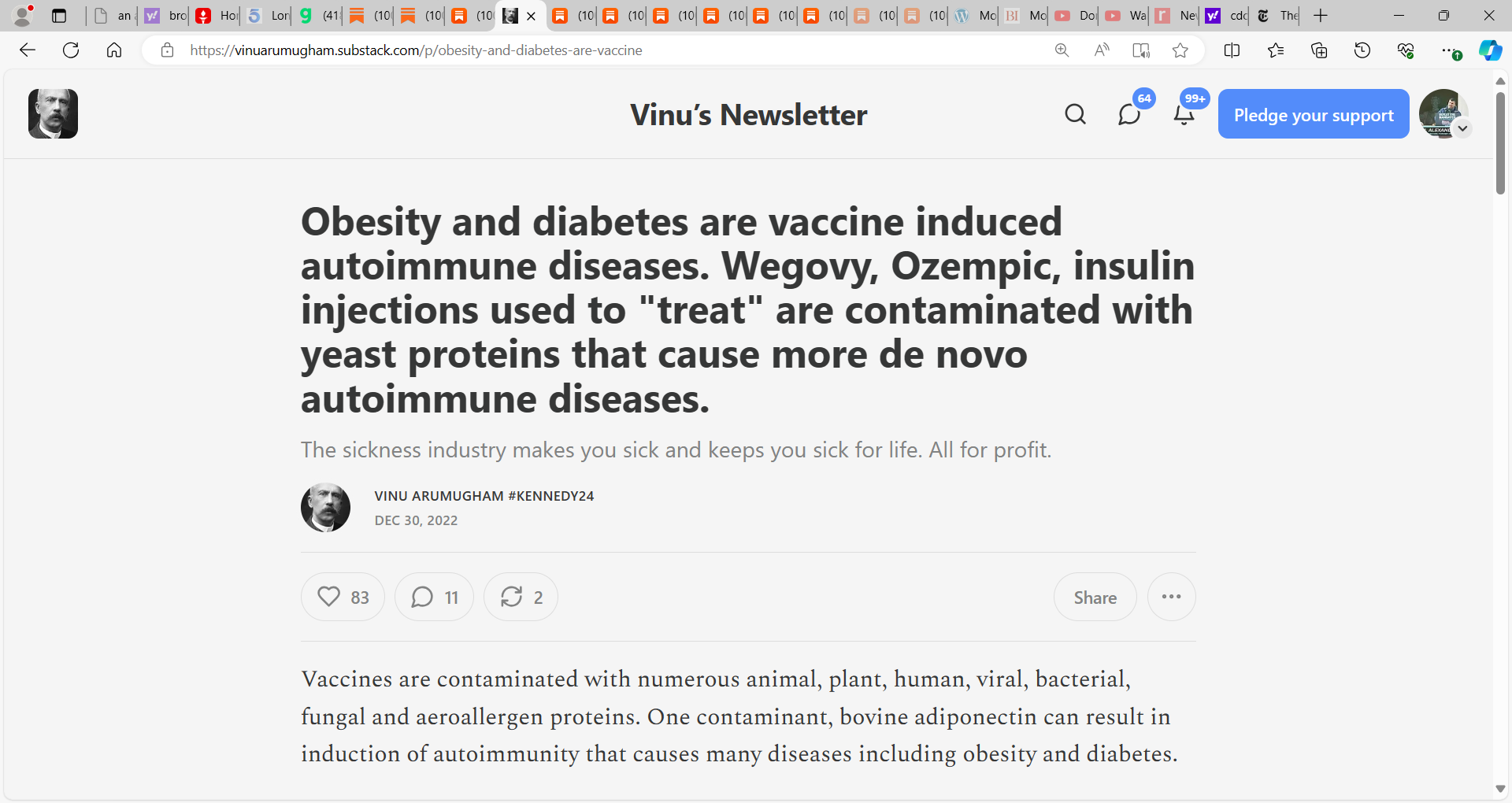
Task: Open the 11 comments on post
Action: pyautogui.click(x=434, y=597)
